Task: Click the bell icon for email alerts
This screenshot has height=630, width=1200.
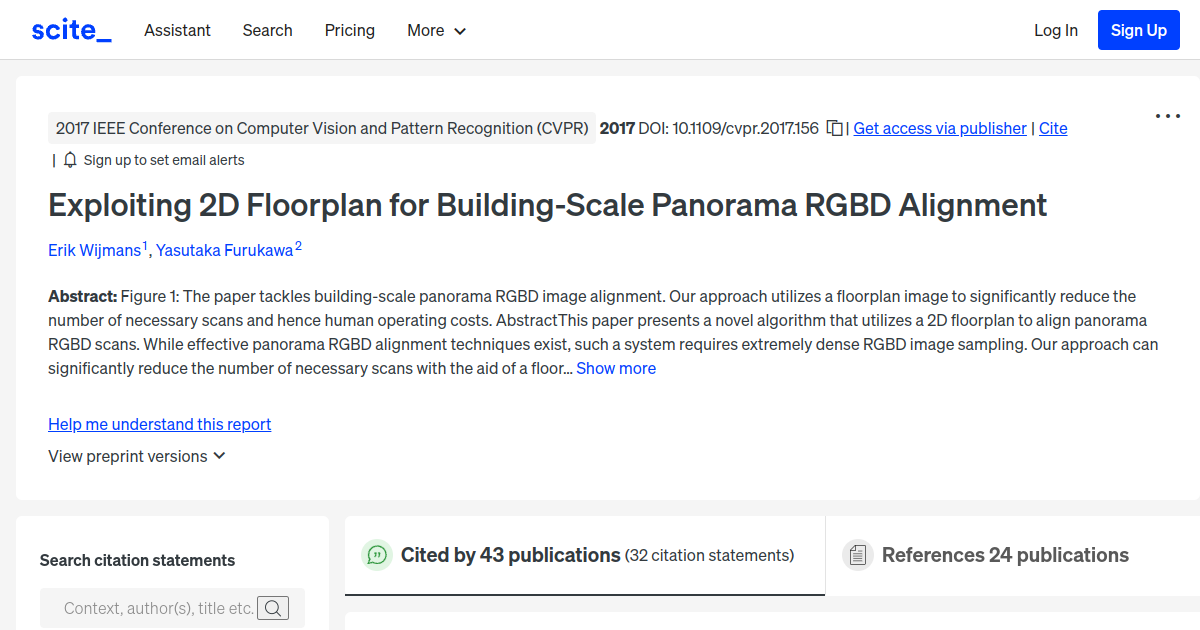Action: pyautogui.click(x=68, y=159)
